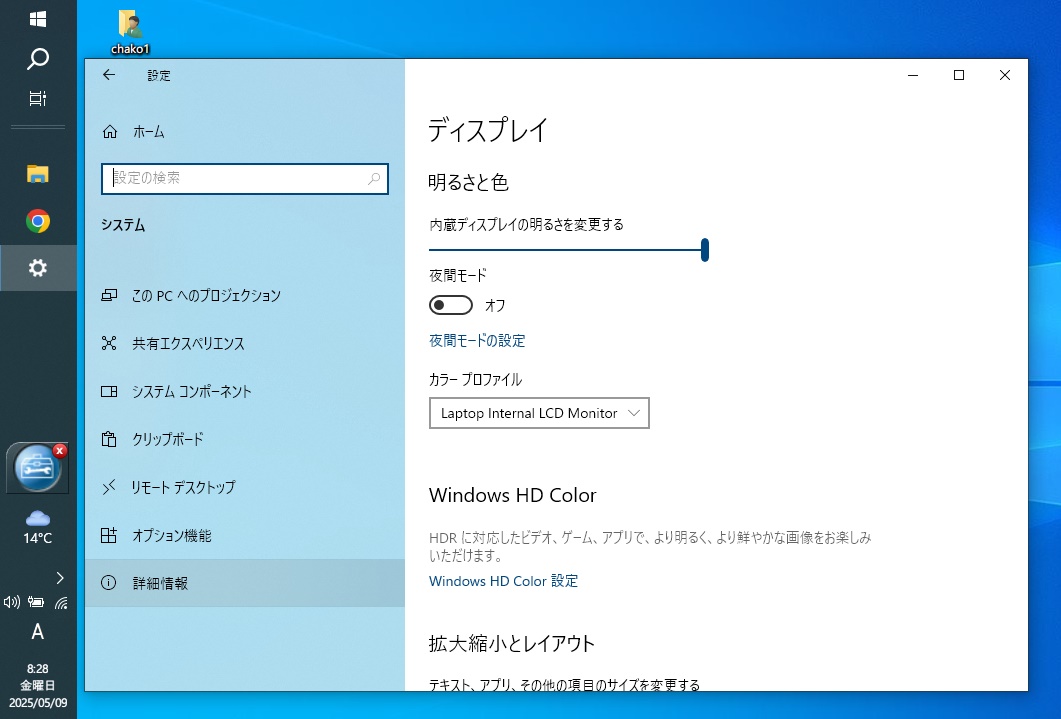The height and width of the screenshot is (719, 1061).
Task: Open クリップボード settings
Action: point(245,440)
